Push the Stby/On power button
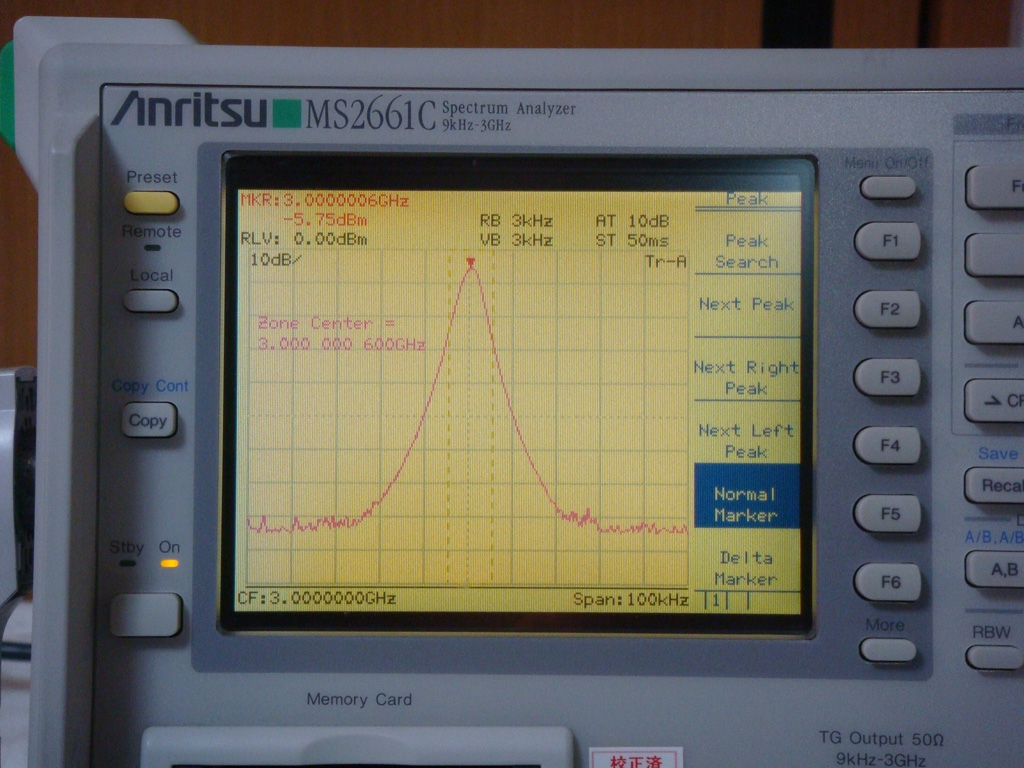Screen dimensions: 1024x768 pyautogui.click(x=146, y=615)
